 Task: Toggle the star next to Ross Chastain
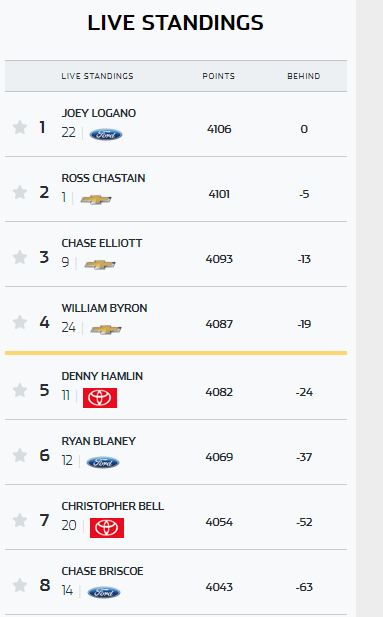click(x=20, y=192)
